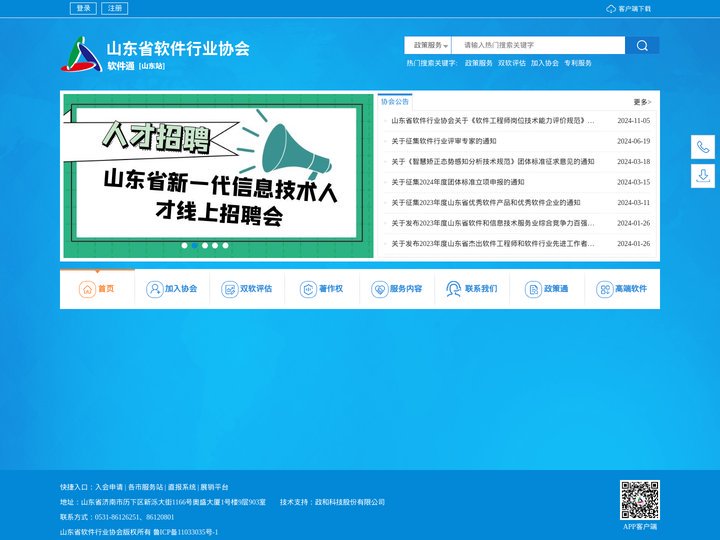Click the APP客户端 QR code
This screenshot has width=720, height=540.
[640, 500]
